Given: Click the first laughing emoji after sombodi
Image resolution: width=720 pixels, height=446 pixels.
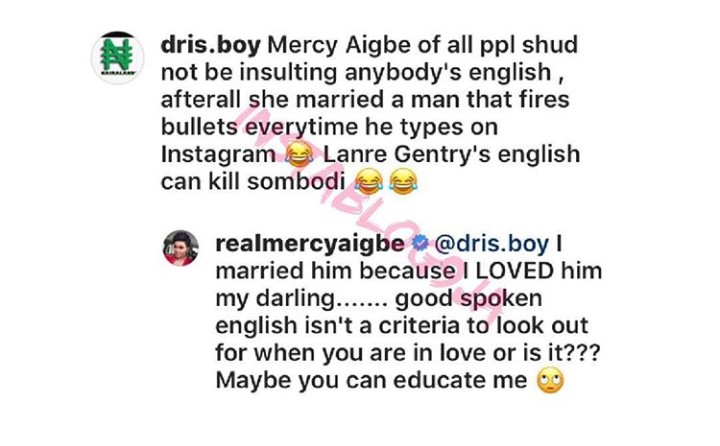Looking at the screenshot, I should point(369,182).
